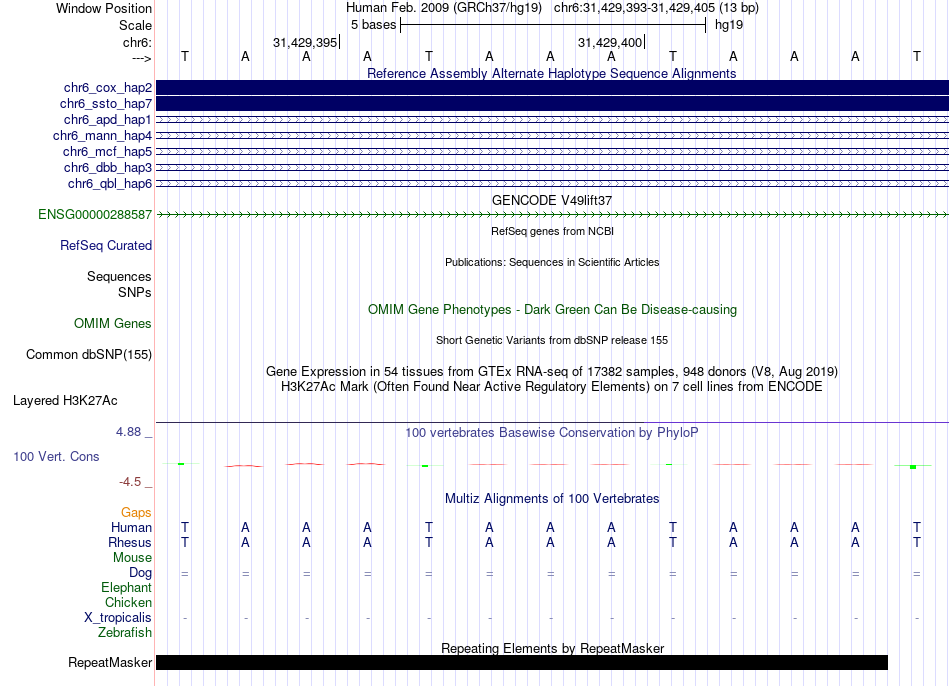Image resolution: width=950 pixels, height=686 pixels.
Task: Click the black RepeatMasker element bar
Action: click(x=522, y=662)
